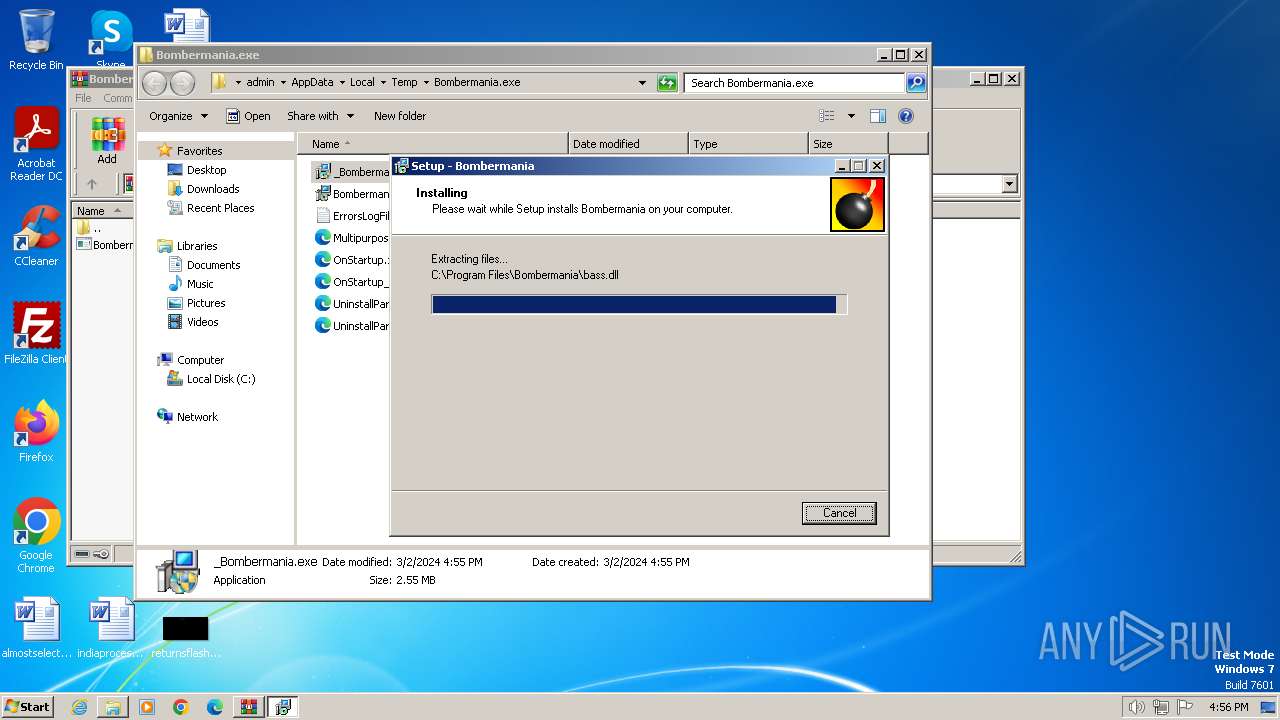The image size is (1280, 720).
Task: Select Local in the address path
Action: (x=362, y=83)
